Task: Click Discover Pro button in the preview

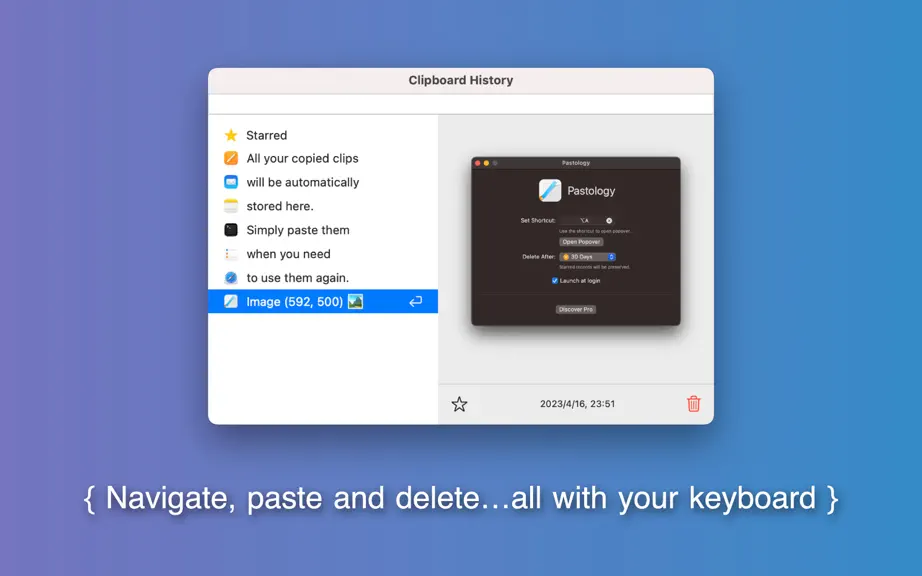Action: pos(576,309)
